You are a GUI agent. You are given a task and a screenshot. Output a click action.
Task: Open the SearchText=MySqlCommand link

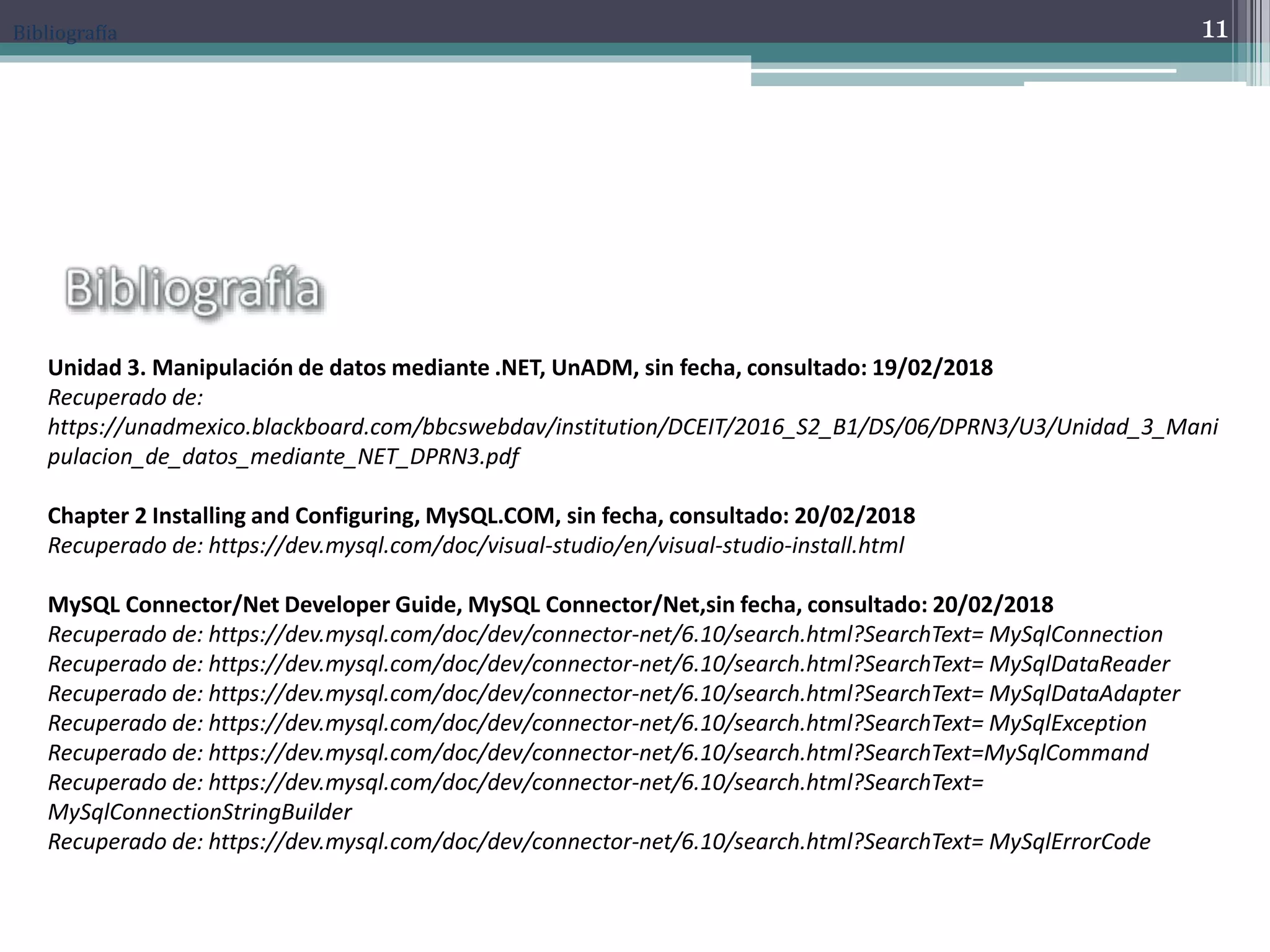[x=678, y=753]
